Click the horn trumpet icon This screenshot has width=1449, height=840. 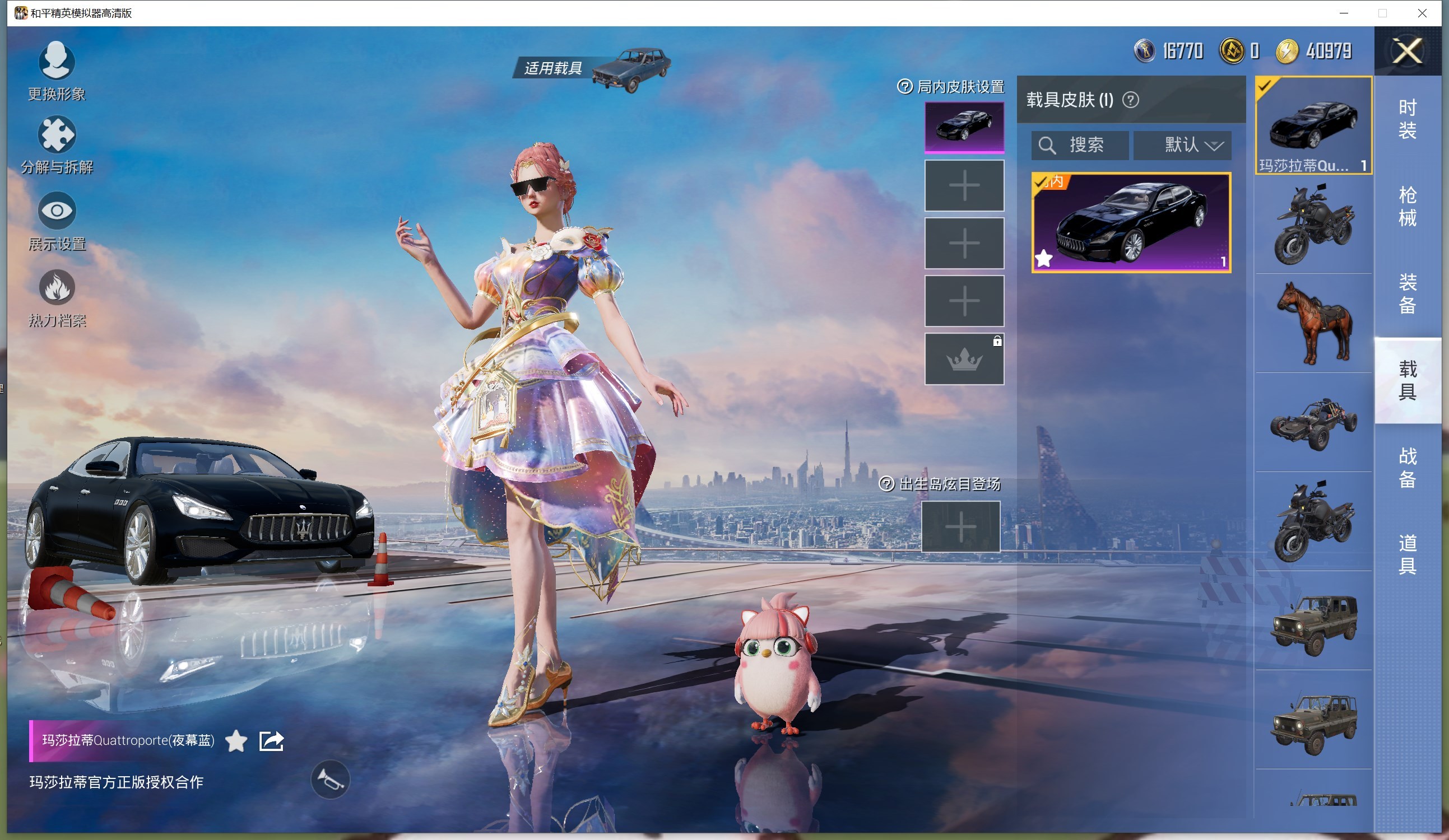point(330,780)
